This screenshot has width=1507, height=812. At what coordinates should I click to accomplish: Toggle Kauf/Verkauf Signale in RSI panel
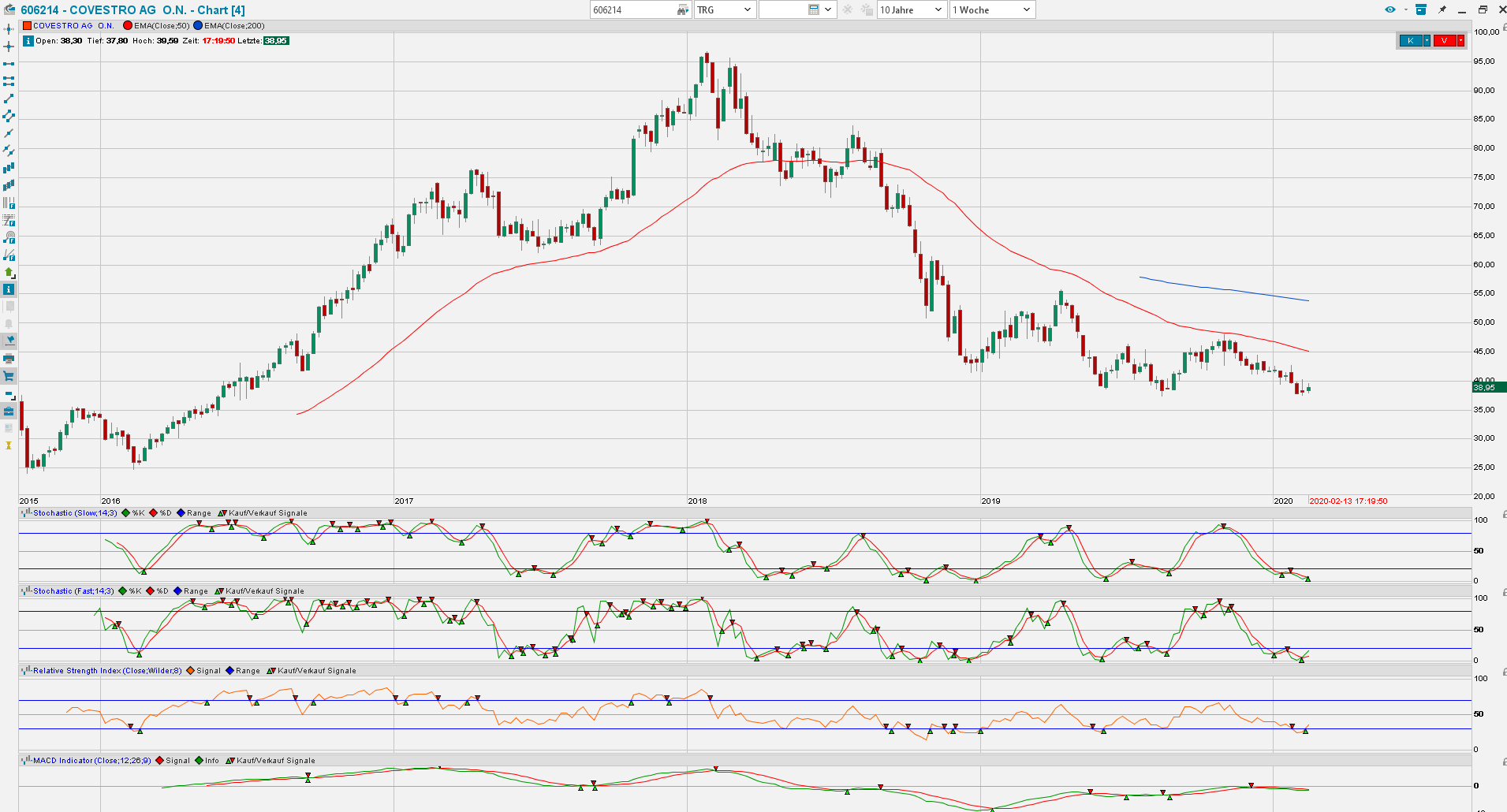tap(311, 671)
